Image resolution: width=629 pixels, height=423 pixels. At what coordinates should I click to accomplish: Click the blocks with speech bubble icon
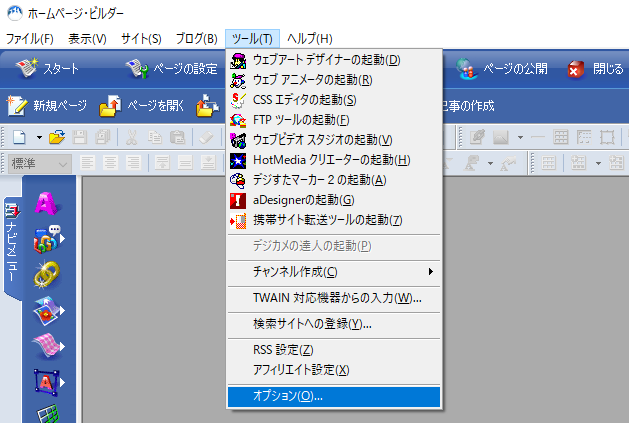pyautogui.click(x=48, y=239)
